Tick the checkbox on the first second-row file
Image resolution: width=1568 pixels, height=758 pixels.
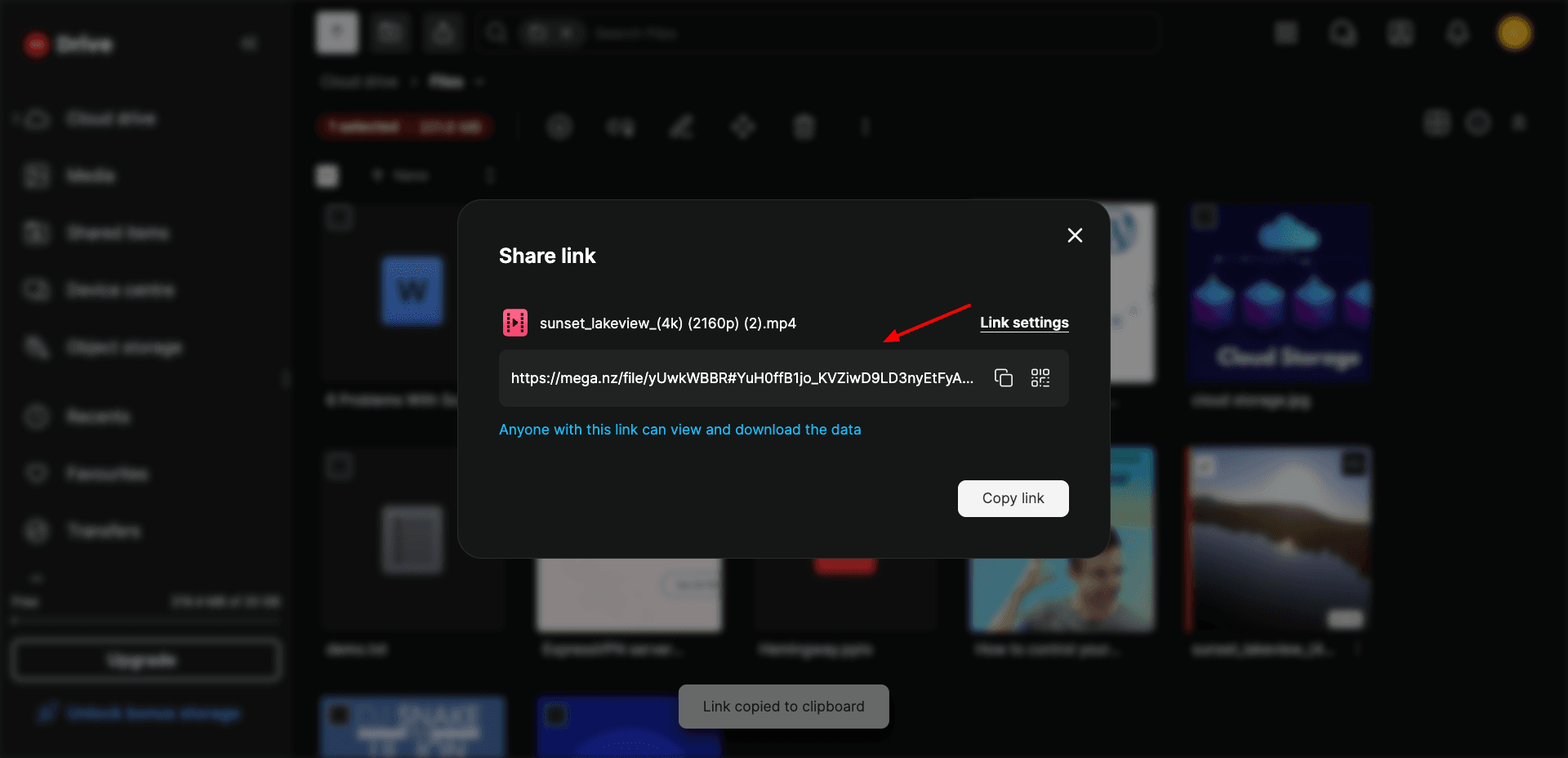click(x=340, y=467)
